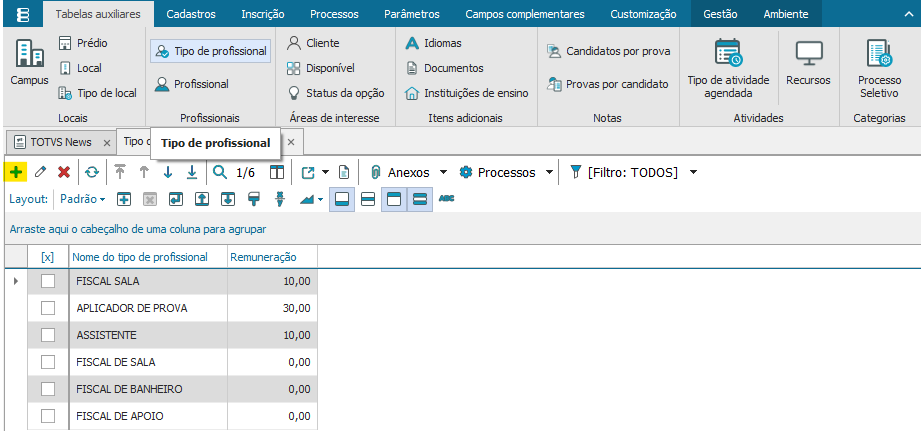921x431 pixels.
Task: Open the Recursos ribbon icon
Action: pos(808,65)
